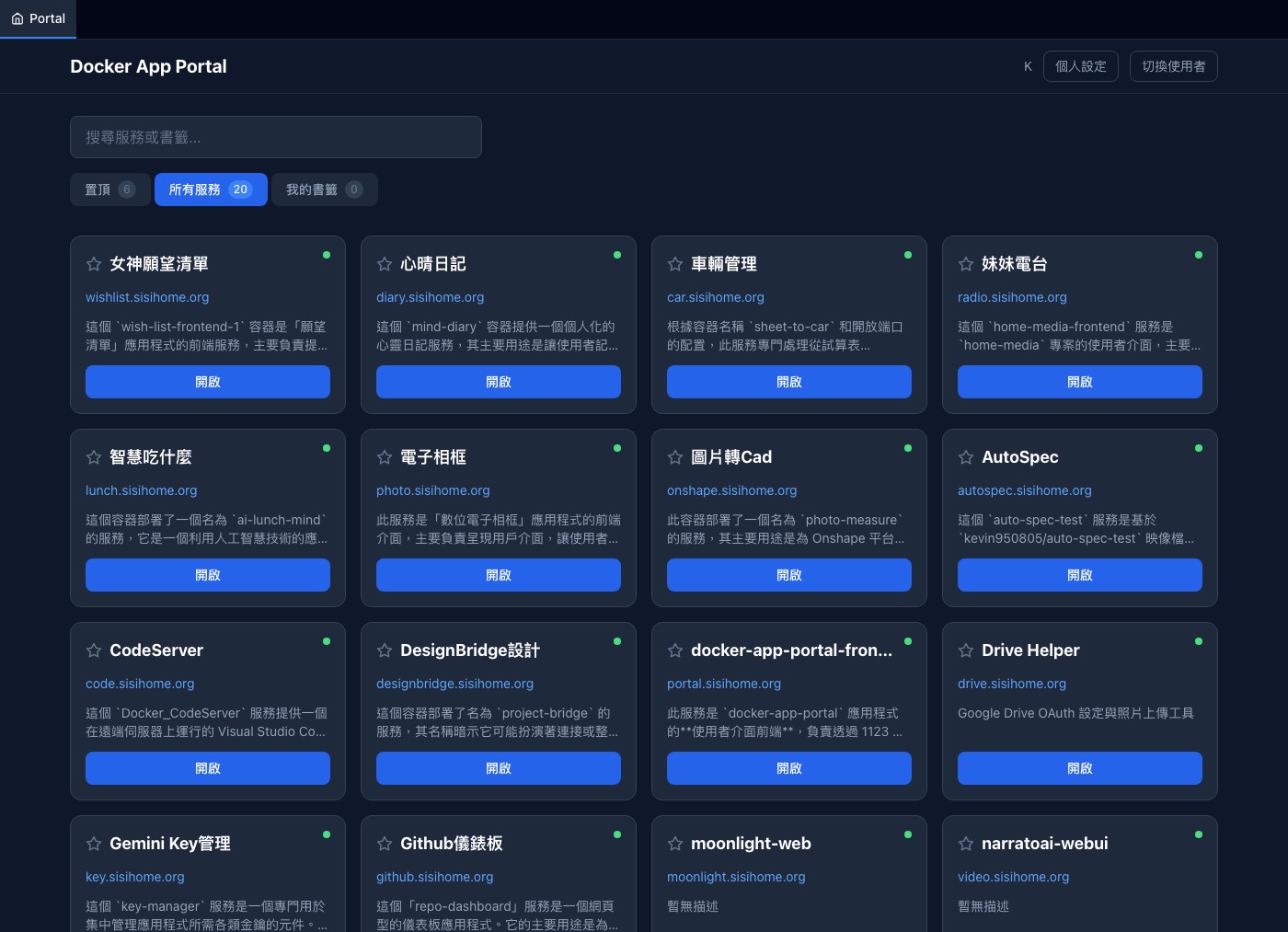Bookmark the Gemini Key管理 card star

94,844
